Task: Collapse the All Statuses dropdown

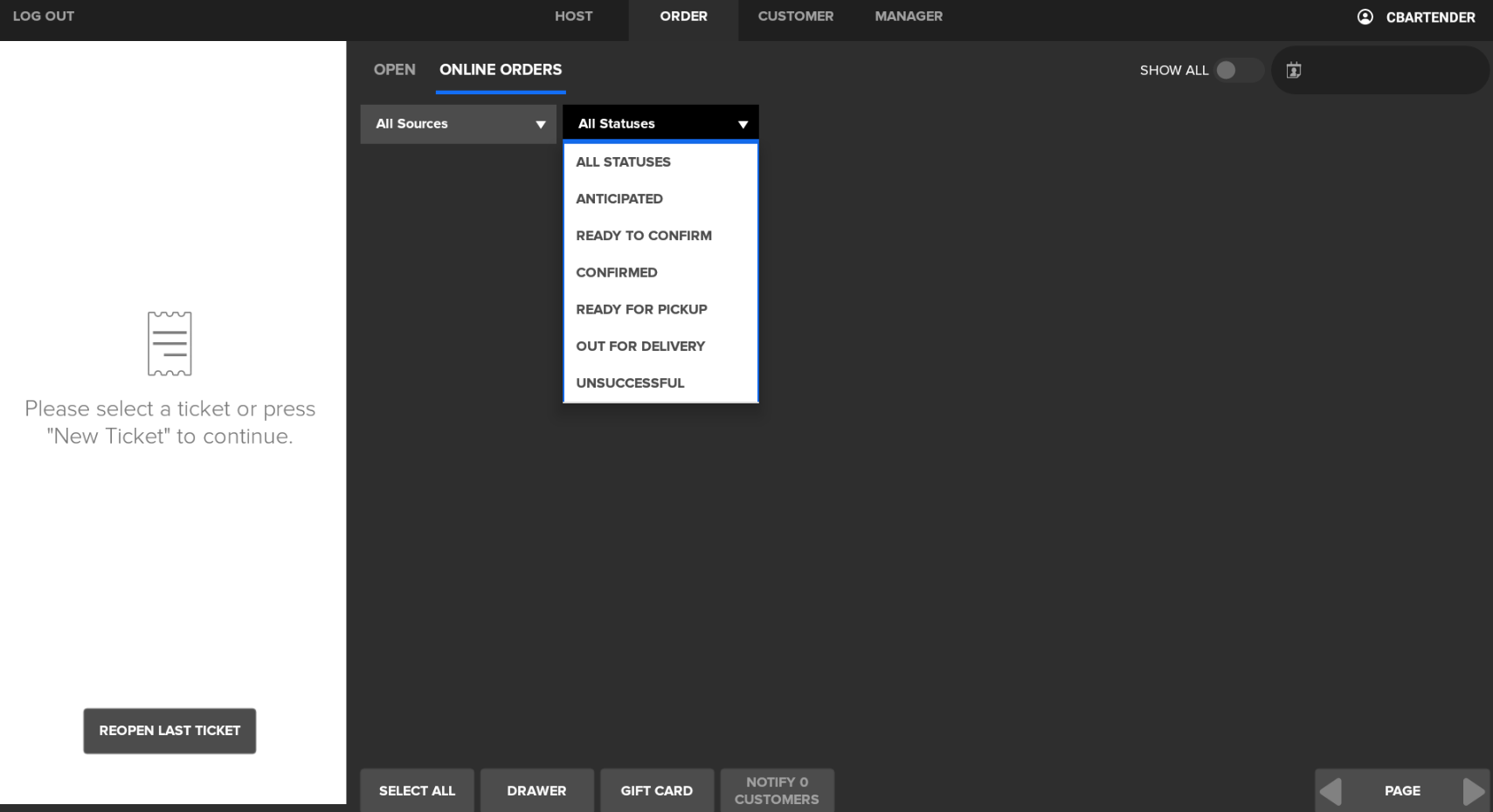Action: (x=660, y=124)
